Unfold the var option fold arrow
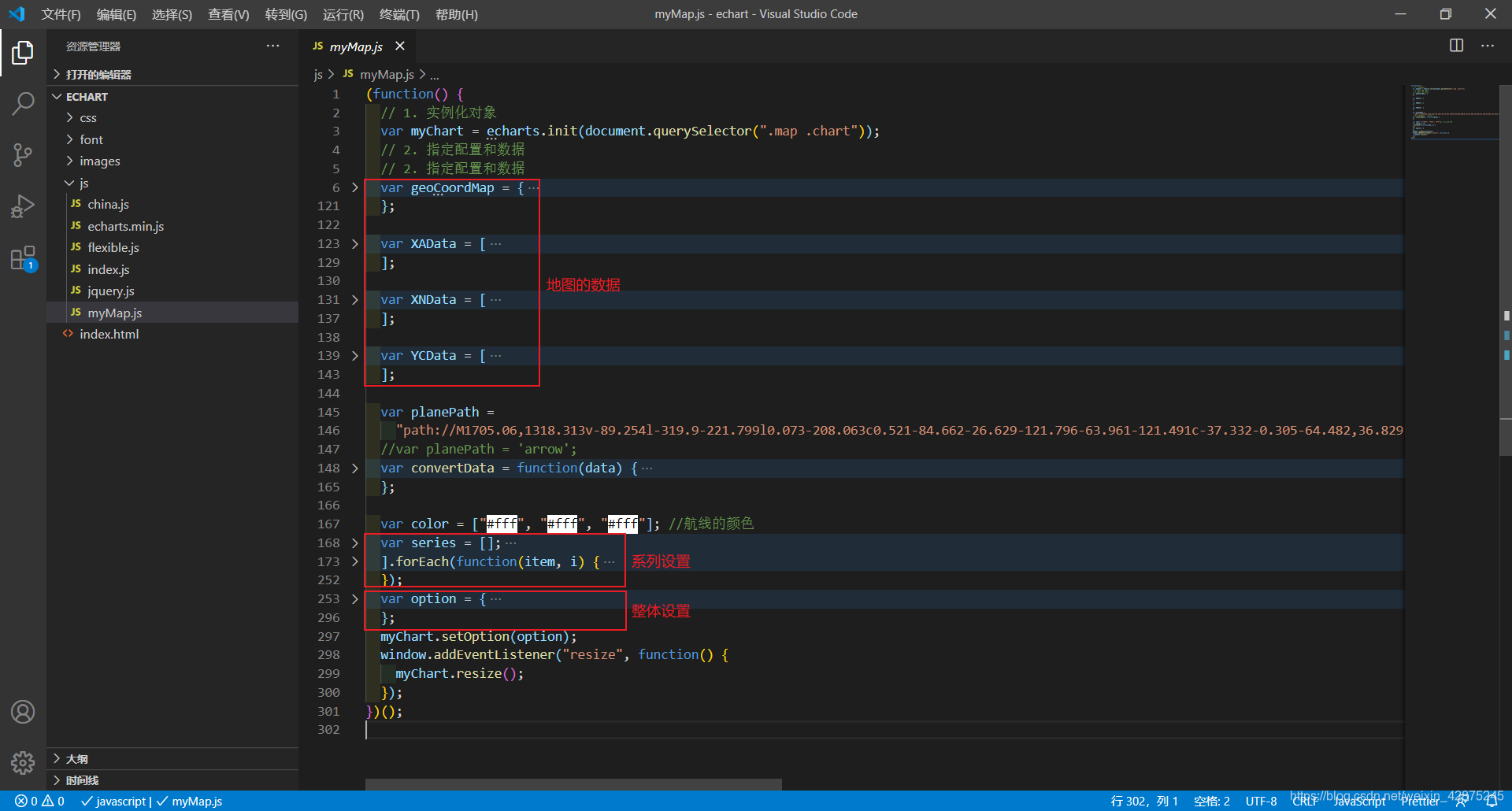The image size is (1512, 811). pos(355,599)
